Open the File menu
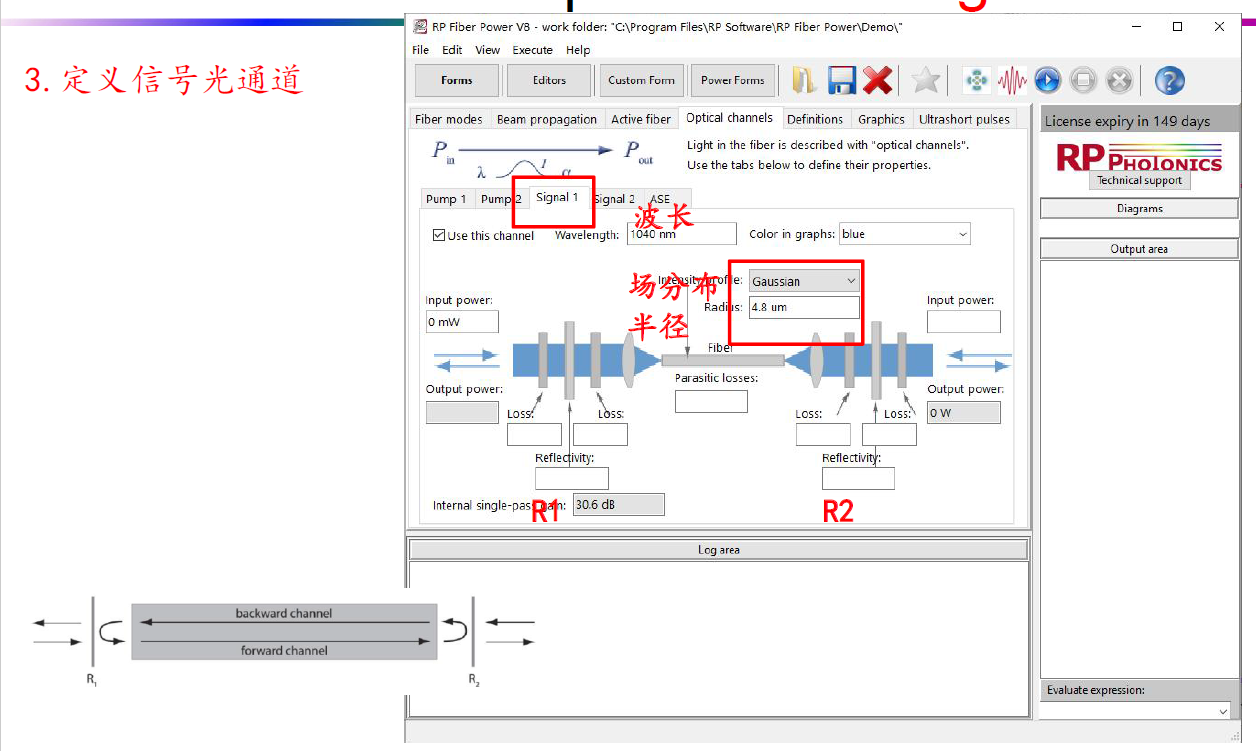This screenshot has width=1256, height=751. [x=421, y=50]
